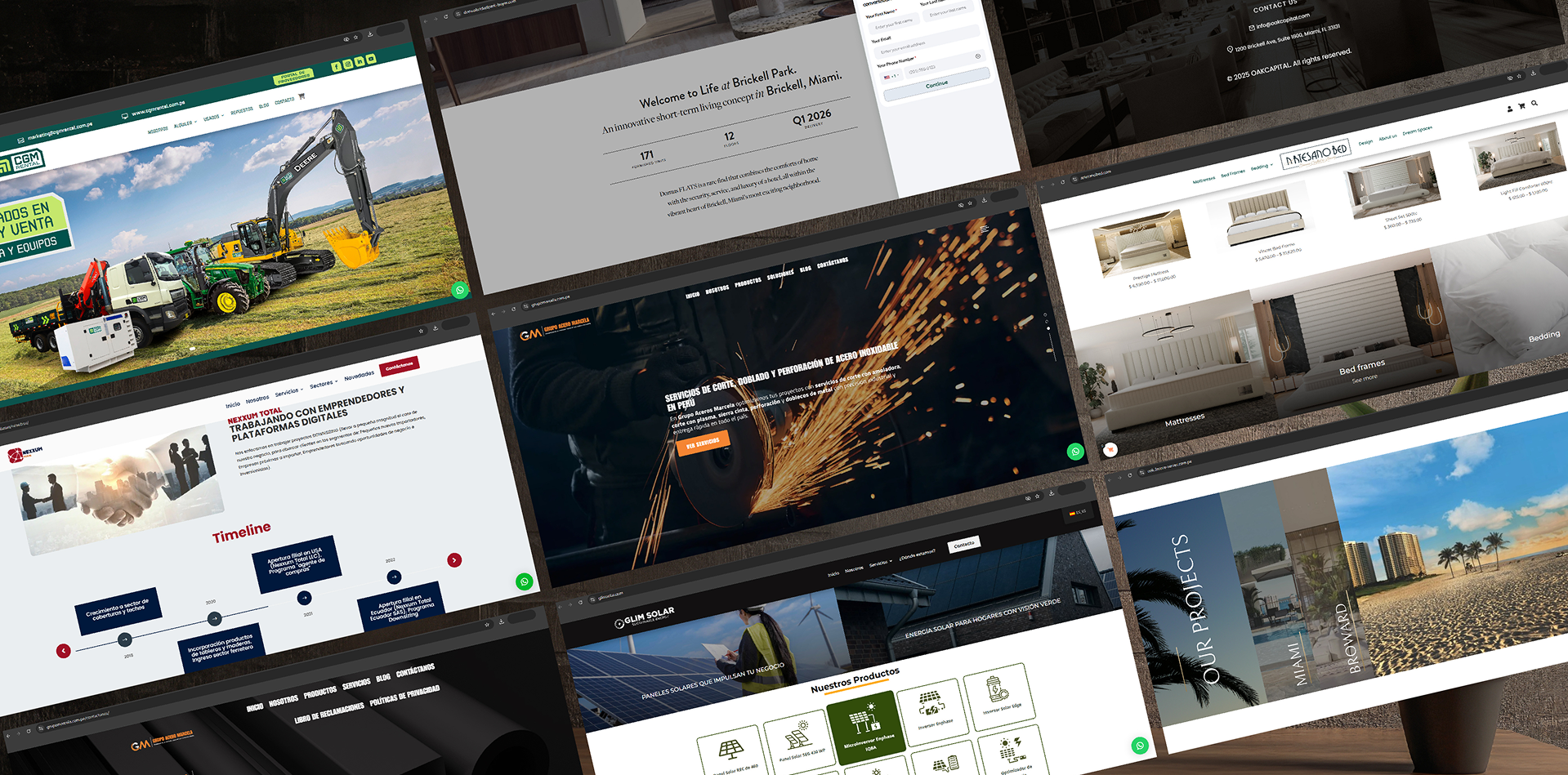Screen dimensions: 1568x775
Task: Click the CGM Rental shopping cart icon
Action: pos(302,96)
